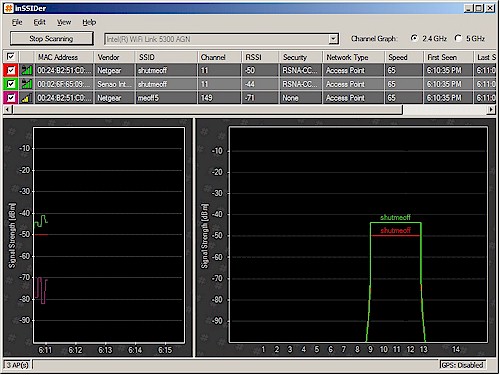
Task: Click the Senao Int... vendor cell
Action: tap(115, 84)
